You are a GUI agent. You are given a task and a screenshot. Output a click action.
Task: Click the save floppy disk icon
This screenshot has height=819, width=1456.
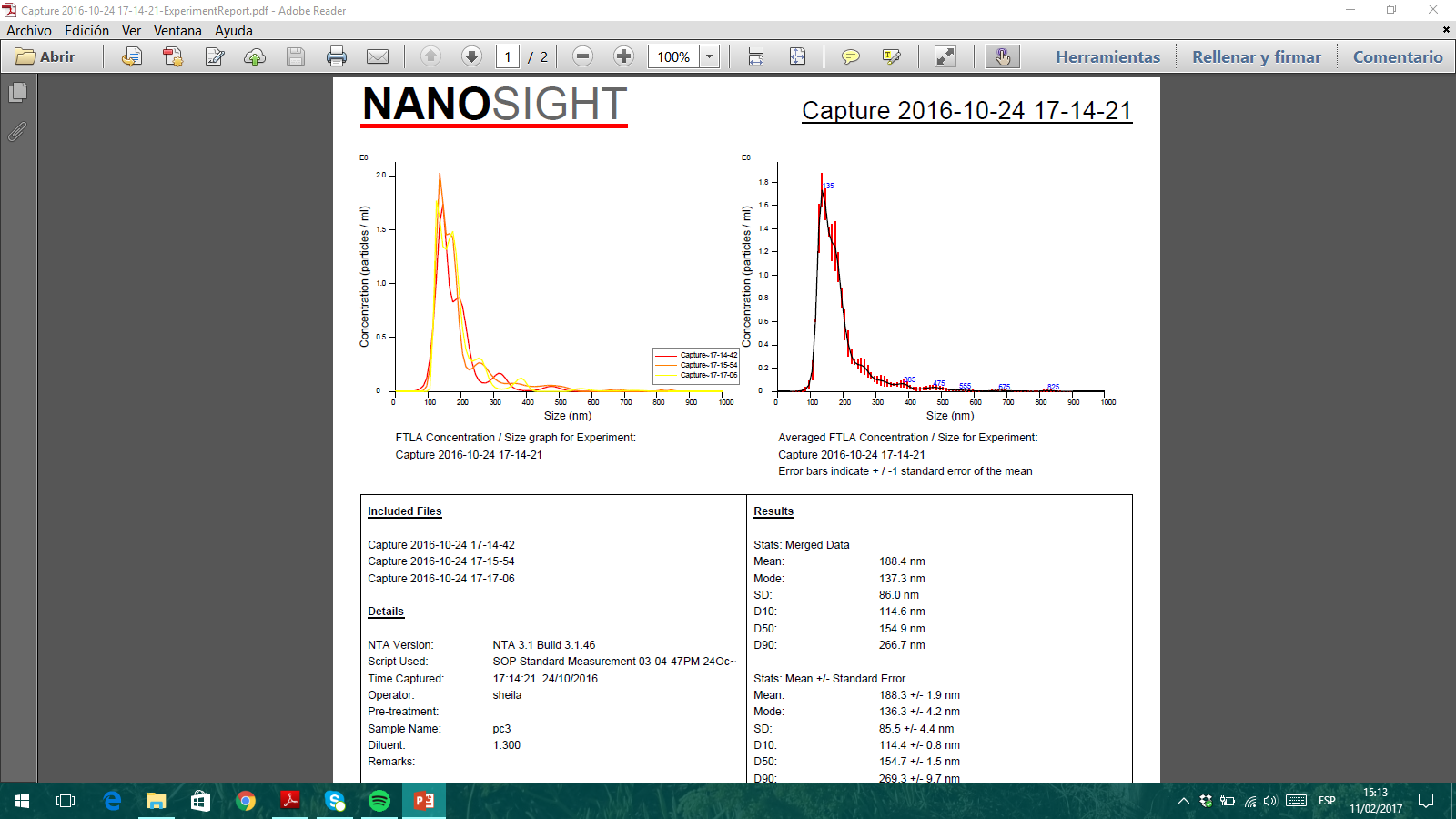click(296, 56)
